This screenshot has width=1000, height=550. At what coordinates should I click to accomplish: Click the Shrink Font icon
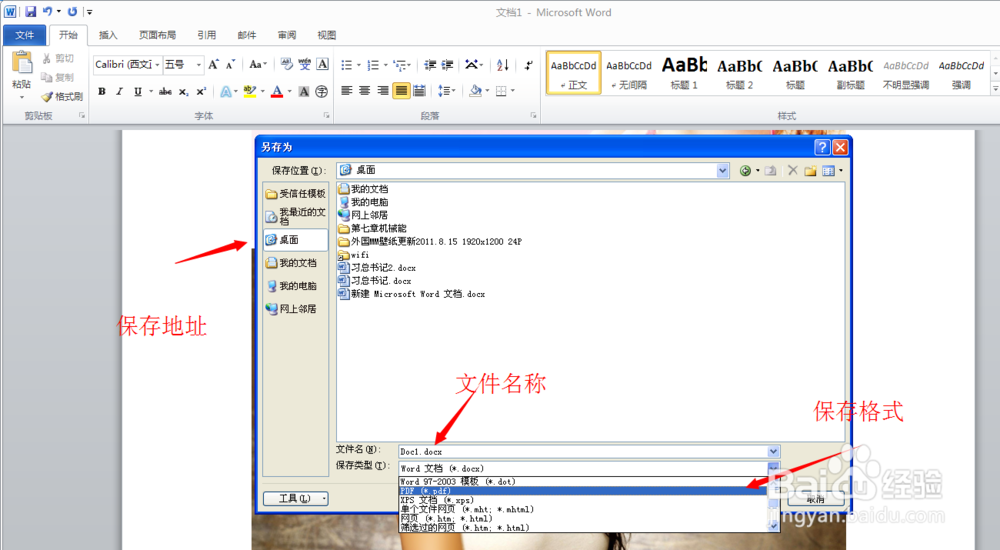(231, 64)
